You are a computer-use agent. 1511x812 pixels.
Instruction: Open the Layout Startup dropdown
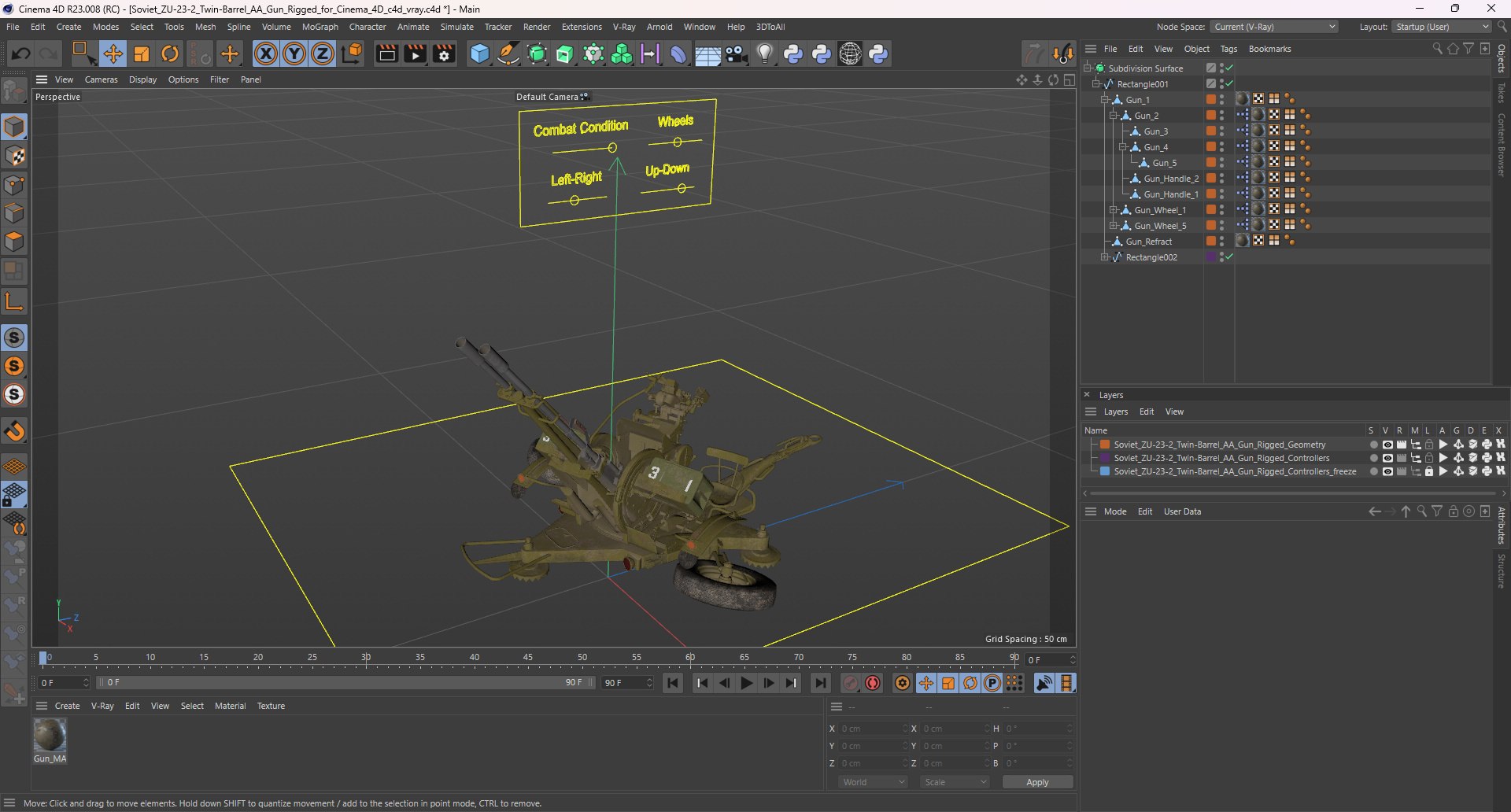[1442, 27]
